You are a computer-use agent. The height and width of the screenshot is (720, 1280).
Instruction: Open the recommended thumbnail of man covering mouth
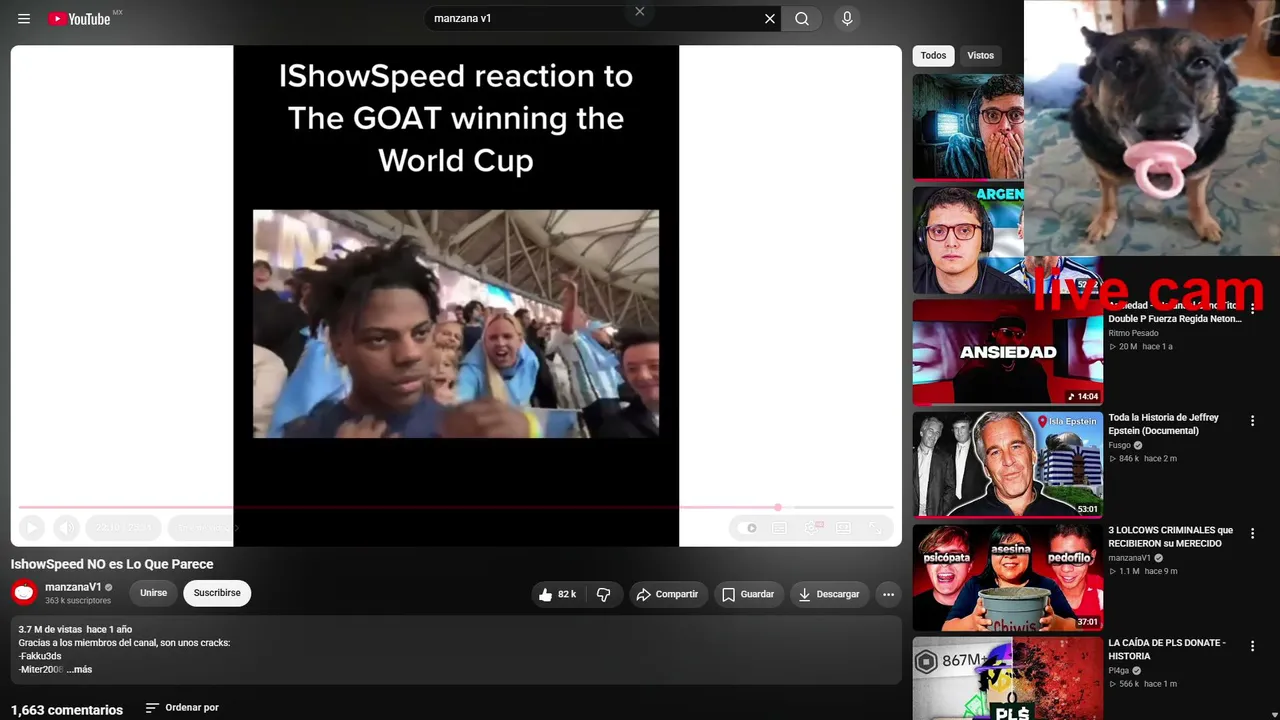point(968,127)
